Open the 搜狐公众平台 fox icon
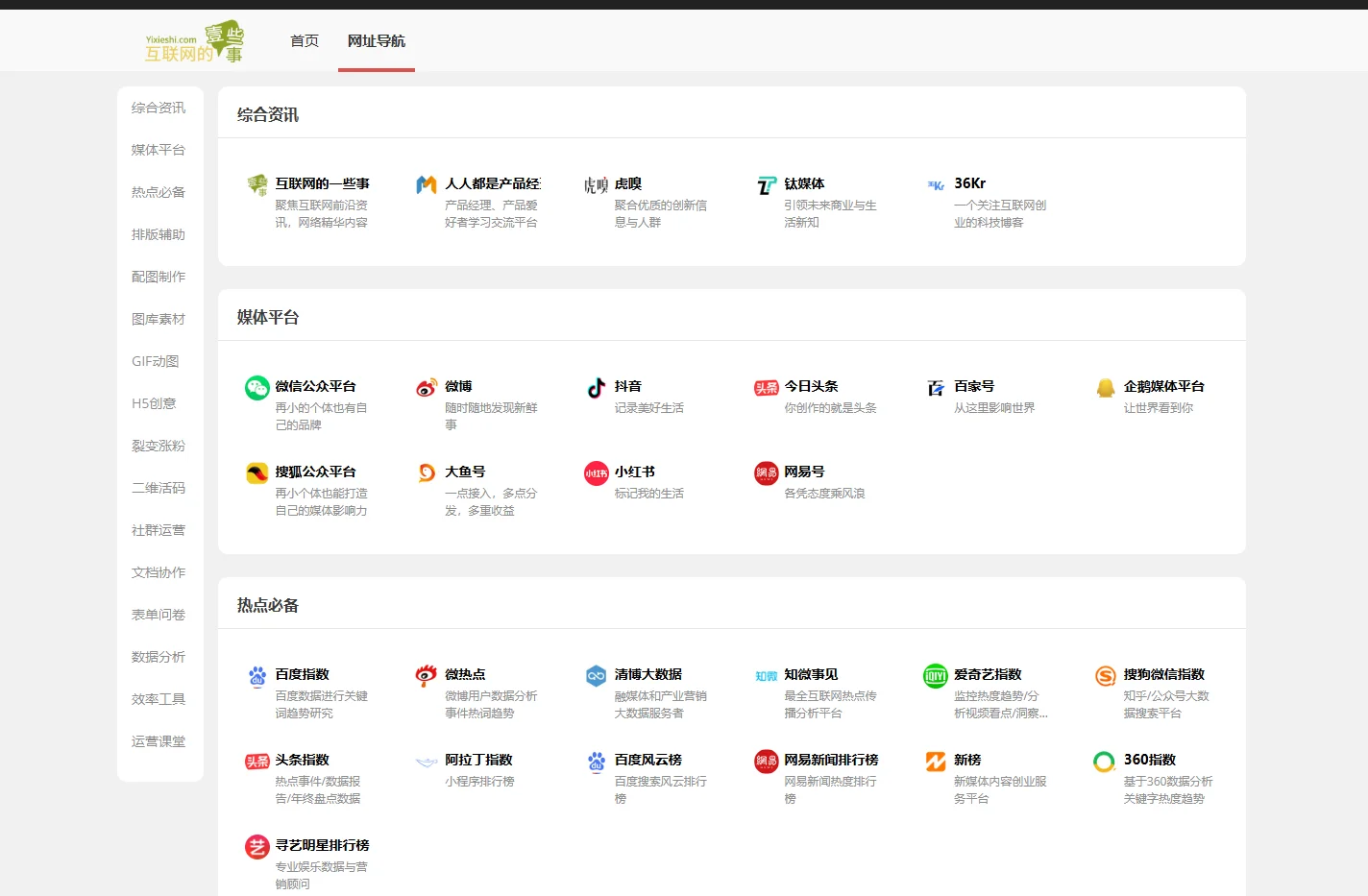This screenshot has width=1368, height=896. (x=256, y=472)
